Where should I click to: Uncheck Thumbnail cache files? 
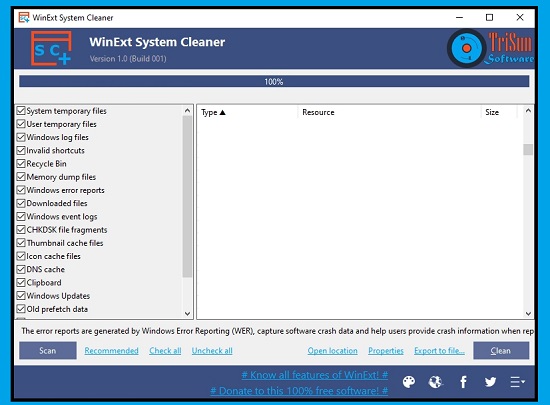(21, 243)
